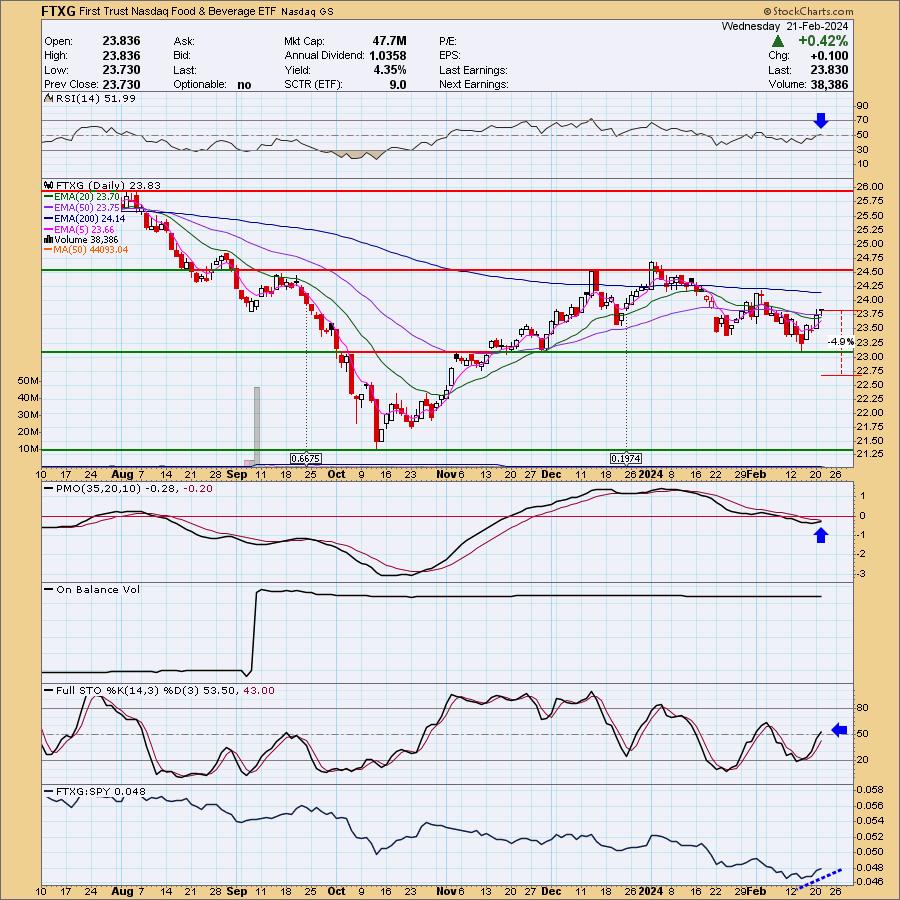The image size is (900, 900).
Task: Click the StockCharts.com copyright label
Action: [x=808, y=11]
